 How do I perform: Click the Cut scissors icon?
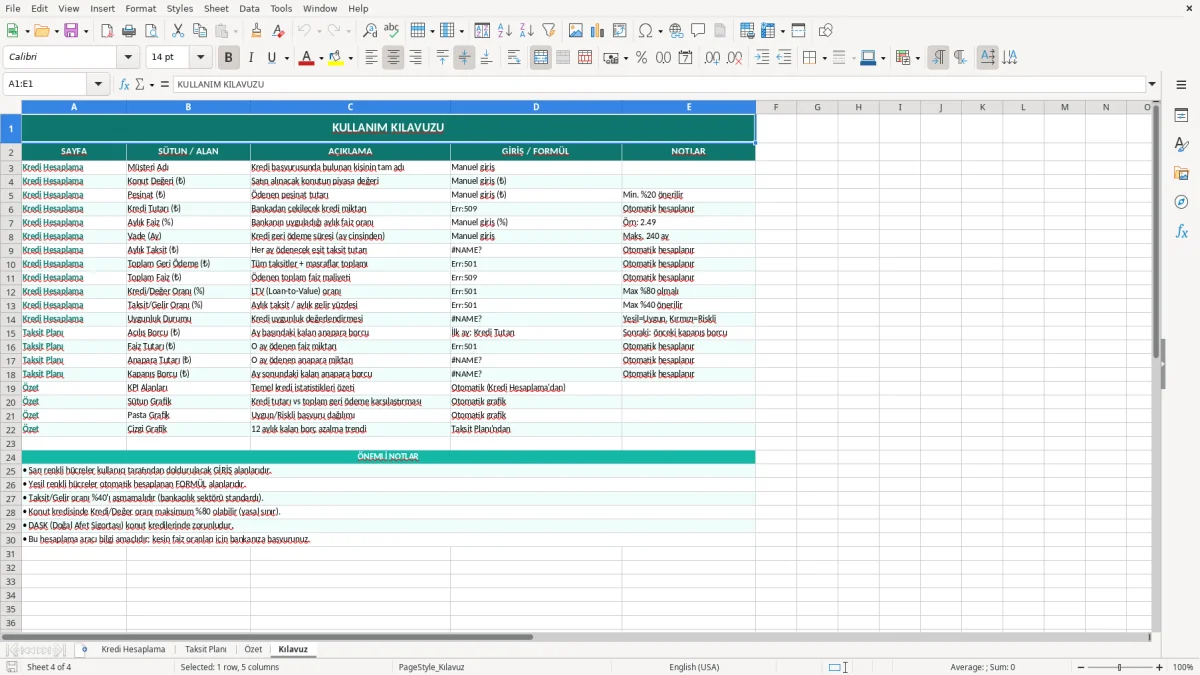[x=177, y=31]
